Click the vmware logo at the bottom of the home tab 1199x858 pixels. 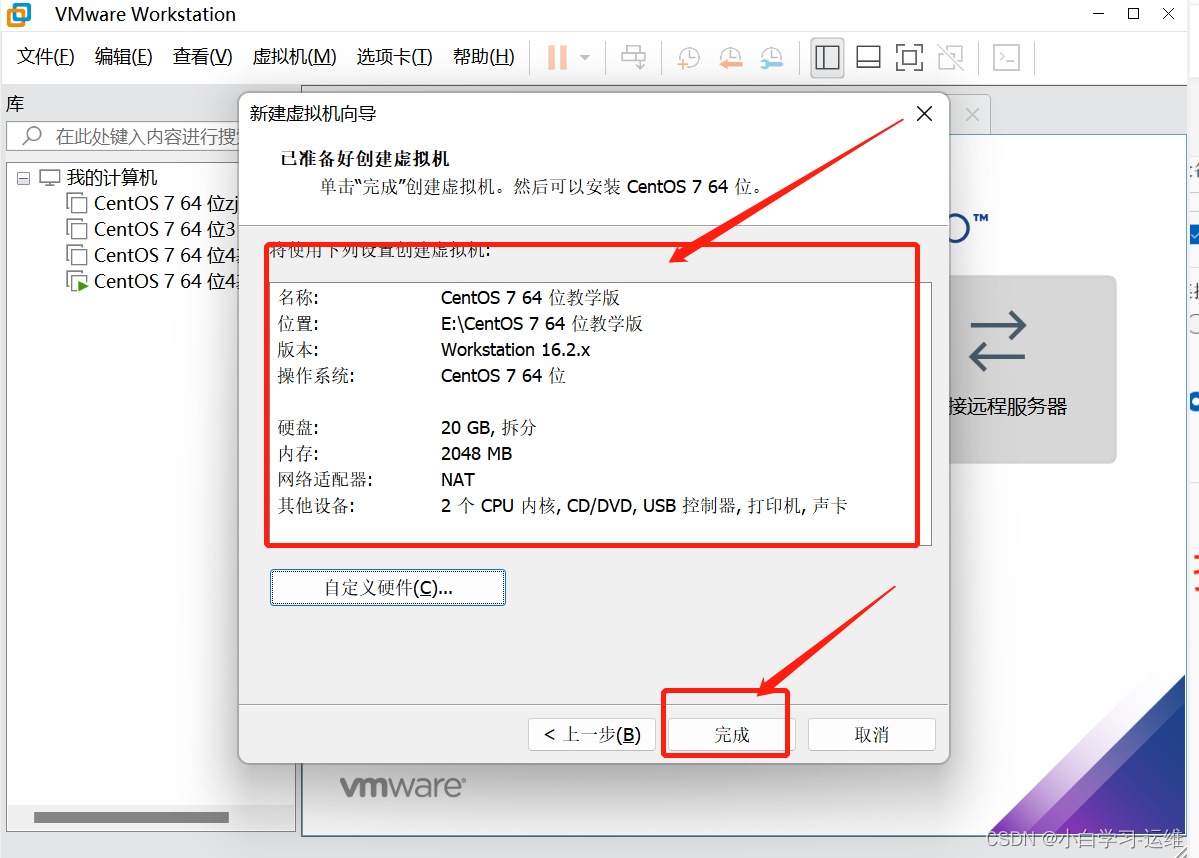click(402, 786)
